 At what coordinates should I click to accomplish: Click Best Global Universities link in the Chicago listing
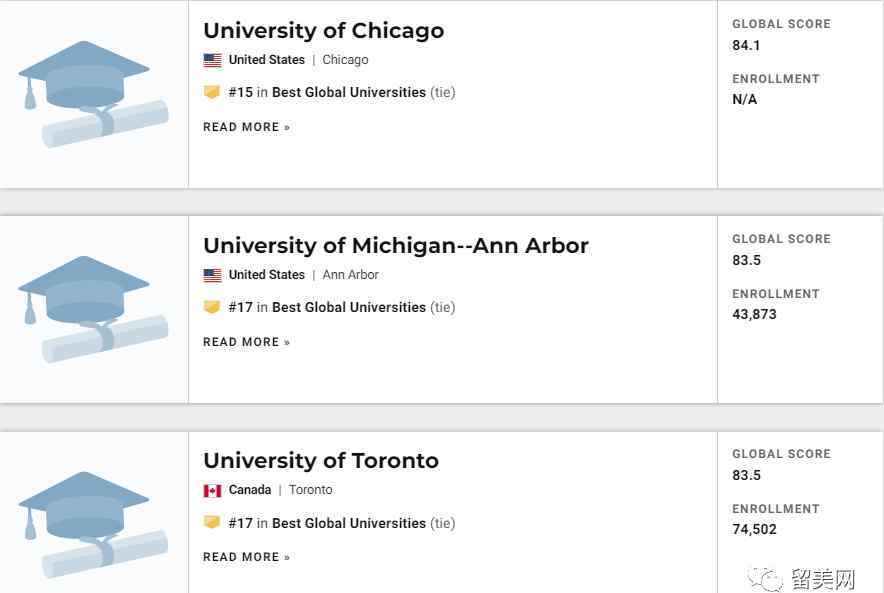coord(349,92)
